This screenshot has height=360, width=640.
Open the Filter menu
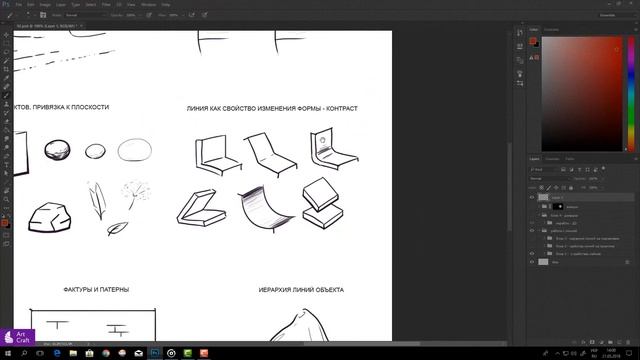106,4
